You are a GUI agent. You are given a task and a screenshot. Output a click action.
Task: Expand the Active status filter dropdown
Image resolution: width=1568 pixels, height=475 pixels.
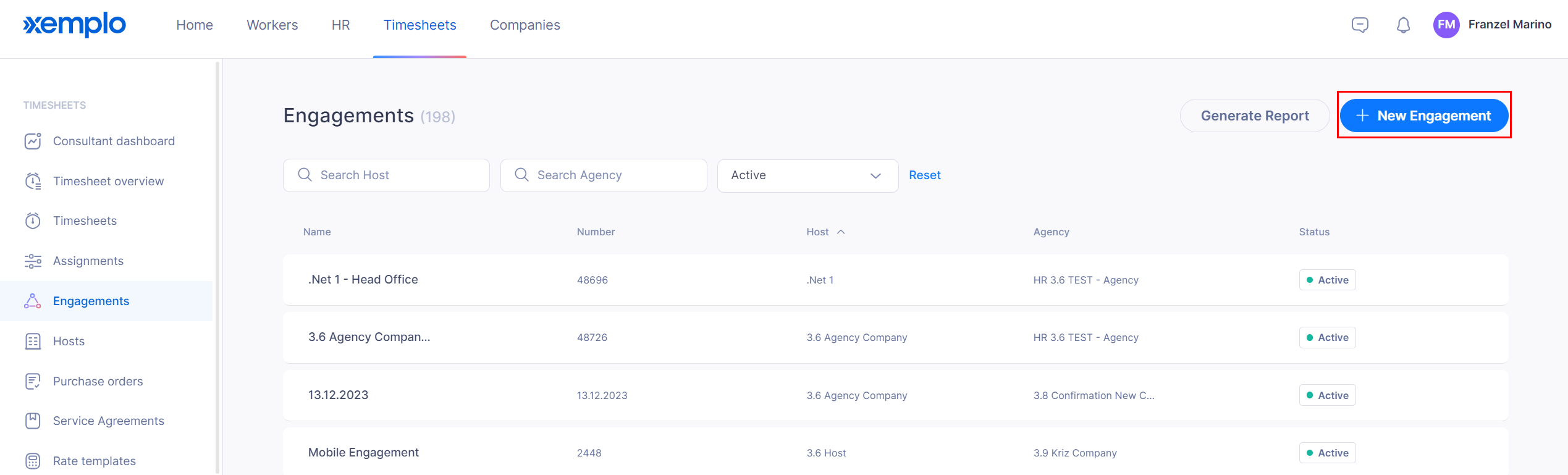[807, 175]
